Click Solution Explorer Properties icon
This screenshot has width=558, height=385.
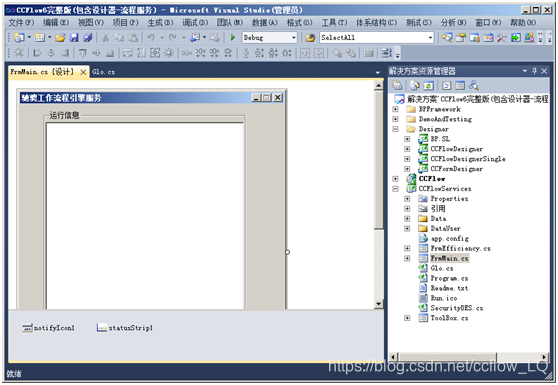coord(397,85)
